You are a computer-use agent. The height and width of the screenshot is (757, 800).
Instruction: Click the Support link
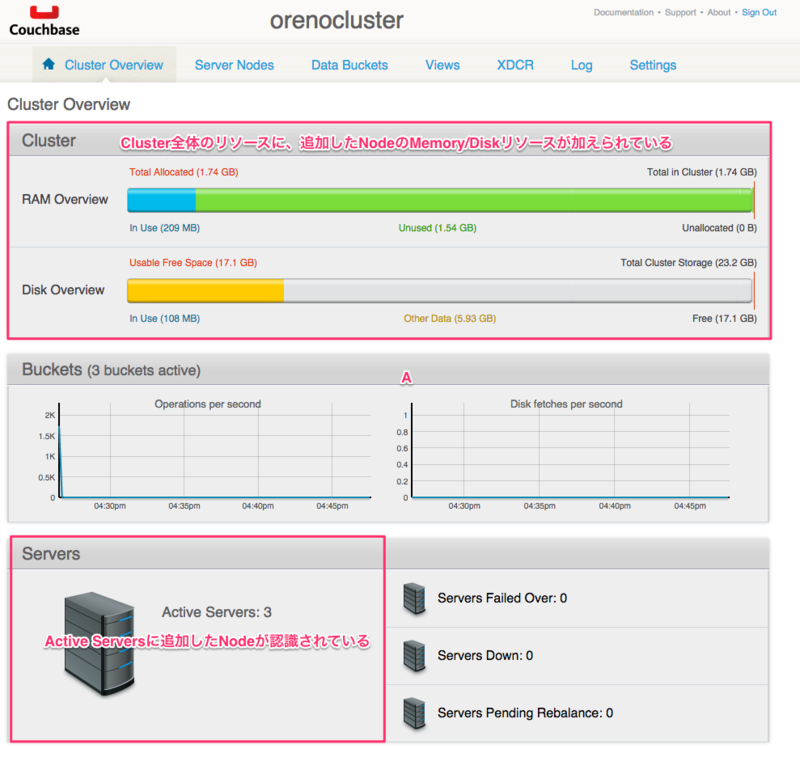tap(680, 12)
